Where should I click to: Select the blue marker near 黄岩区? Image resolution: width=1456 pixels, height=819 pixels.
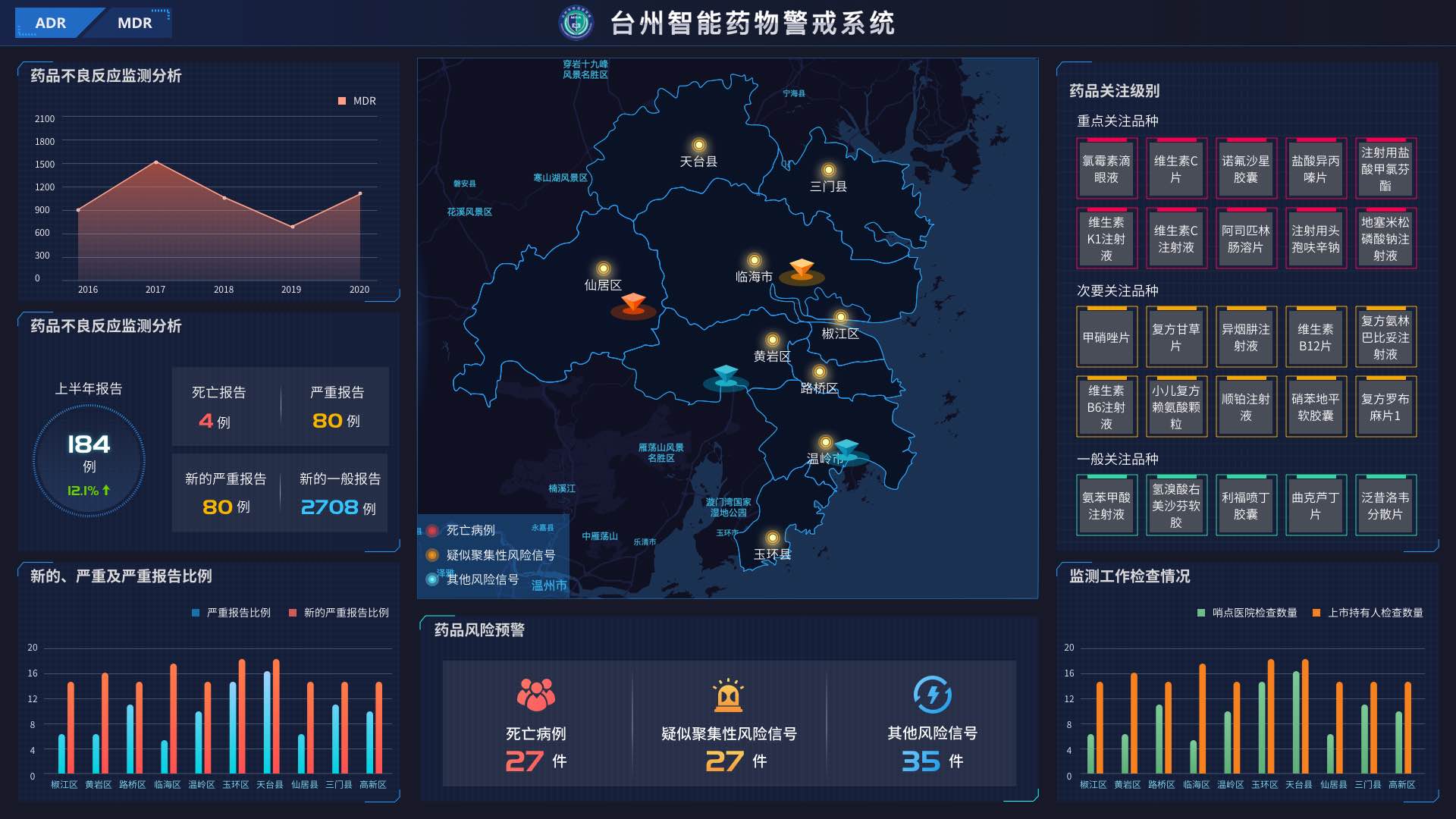pyautogui.click(x=726, y=378)
